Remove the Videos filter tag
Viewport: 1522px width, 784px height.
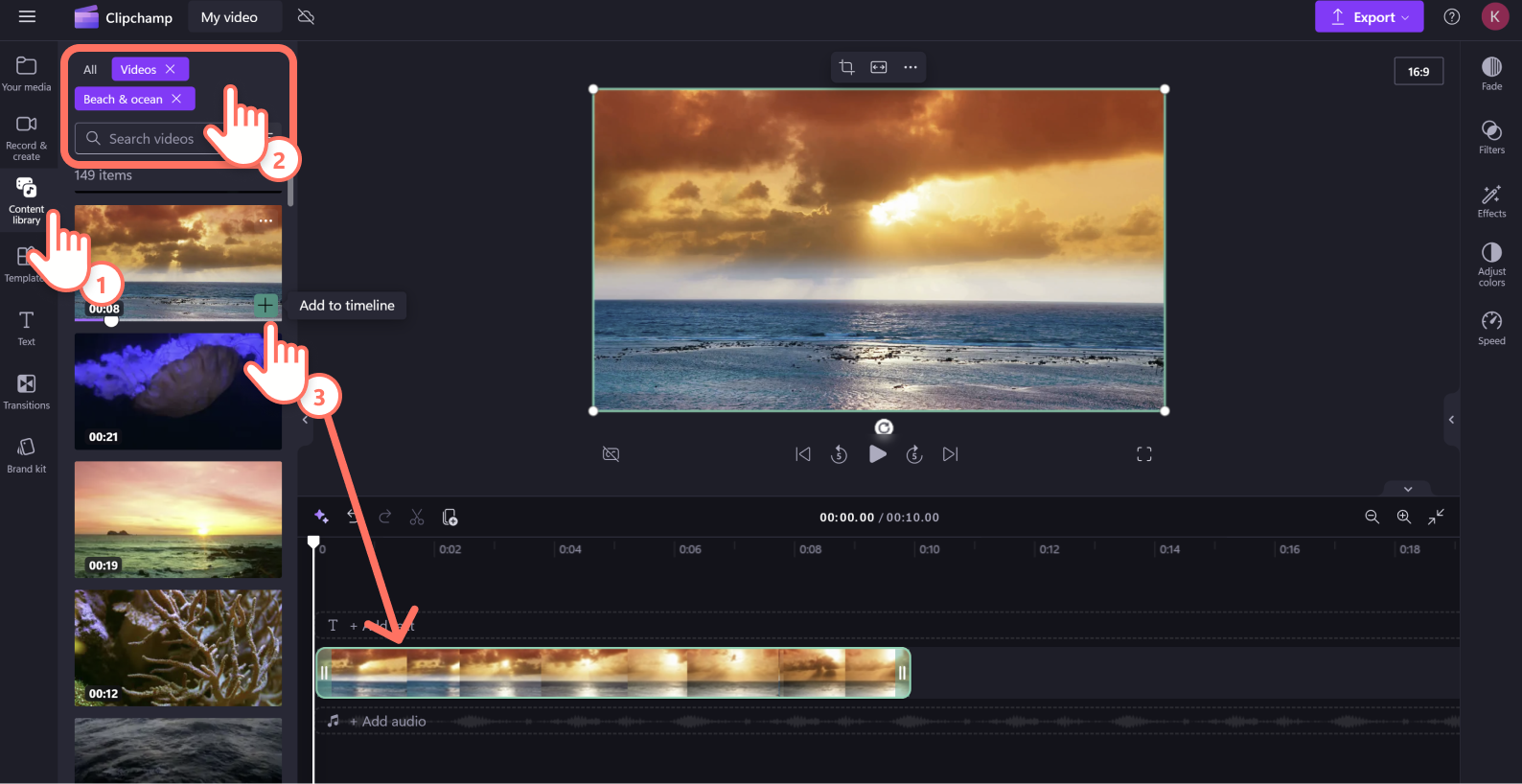171,69
